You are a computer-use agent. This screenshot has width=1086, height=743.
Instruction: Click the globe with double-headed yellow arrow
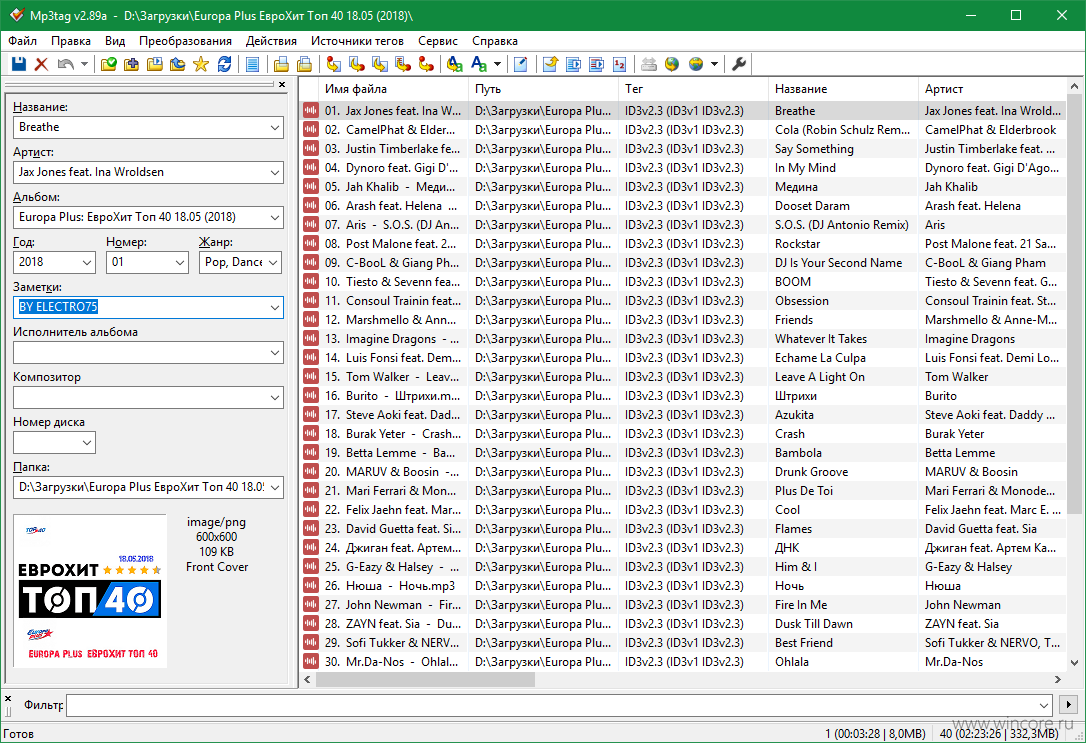click(696, 64)
